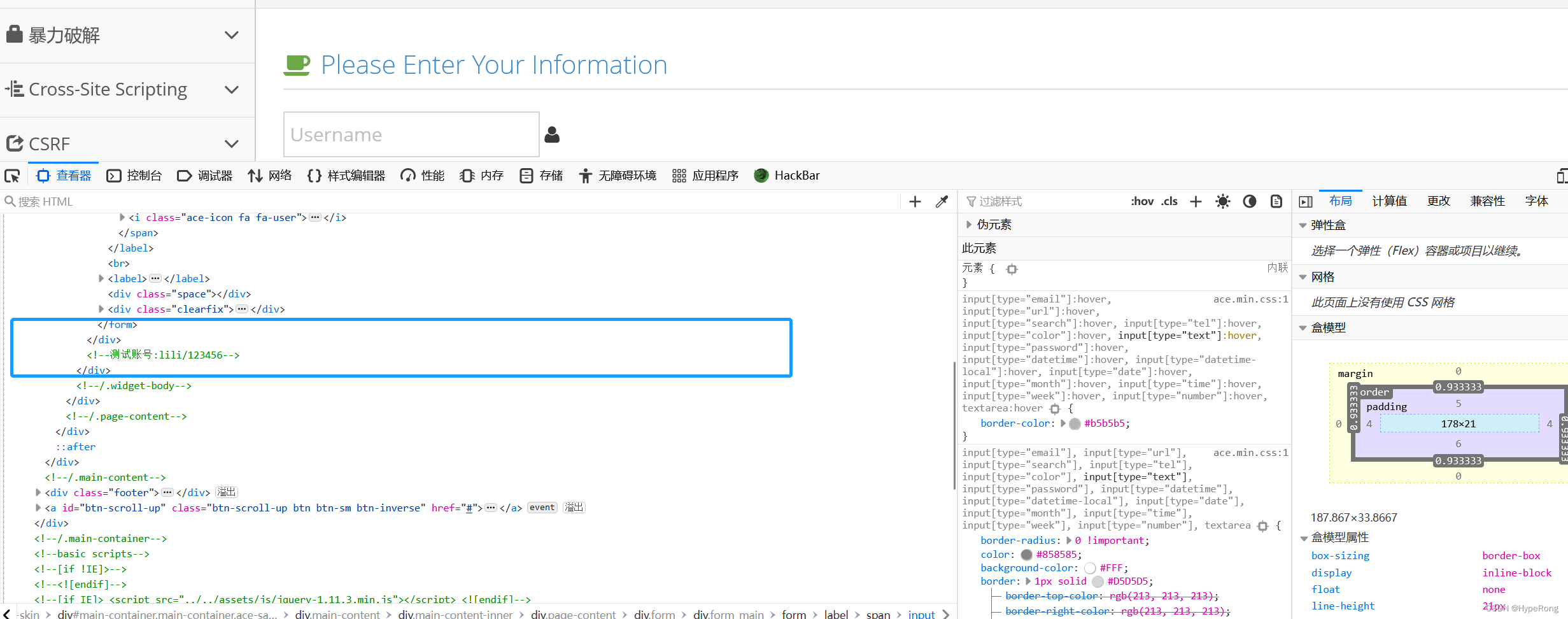Switch to the 控制台 console tab

pyautogui.click(x=134, y=176)
